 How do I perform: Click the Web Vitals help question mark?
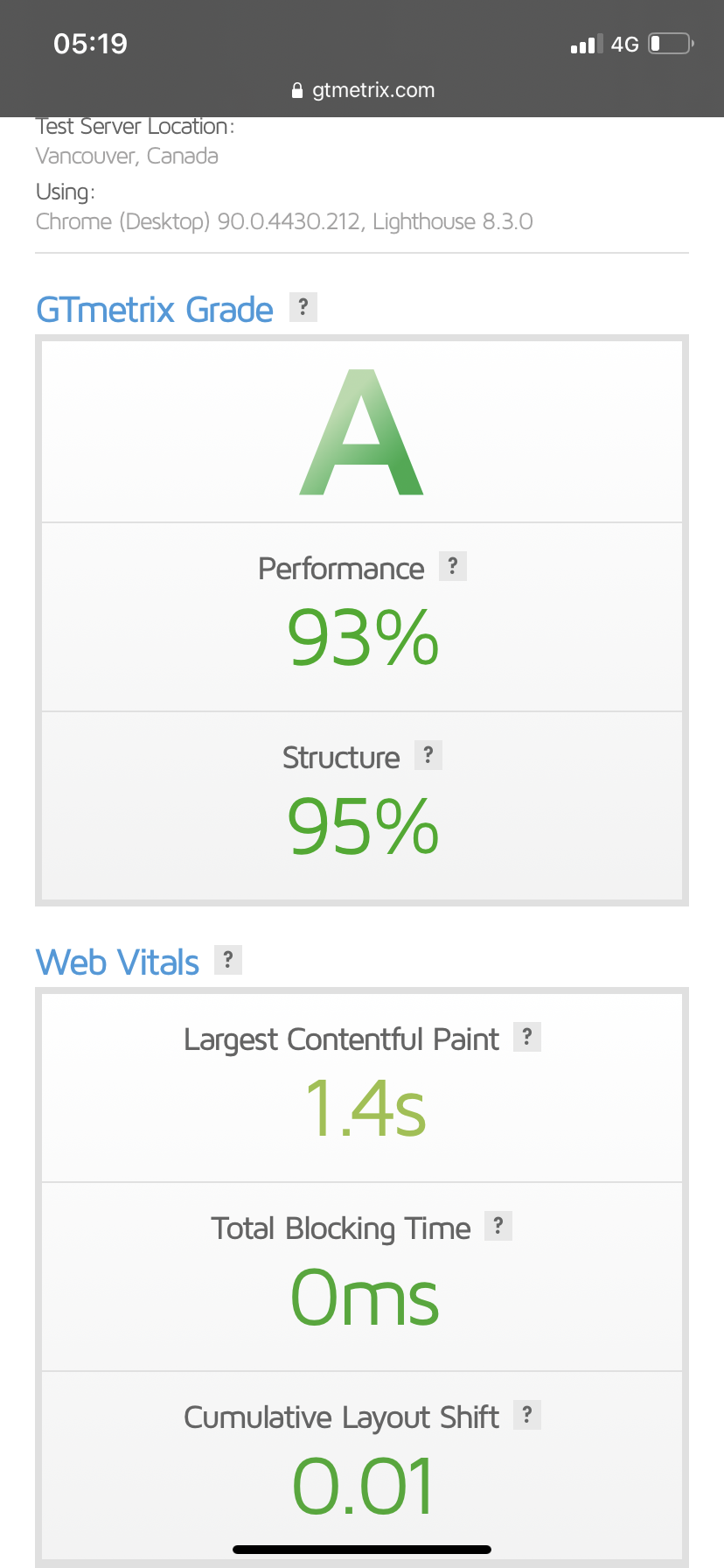click(x=227, y=960)
